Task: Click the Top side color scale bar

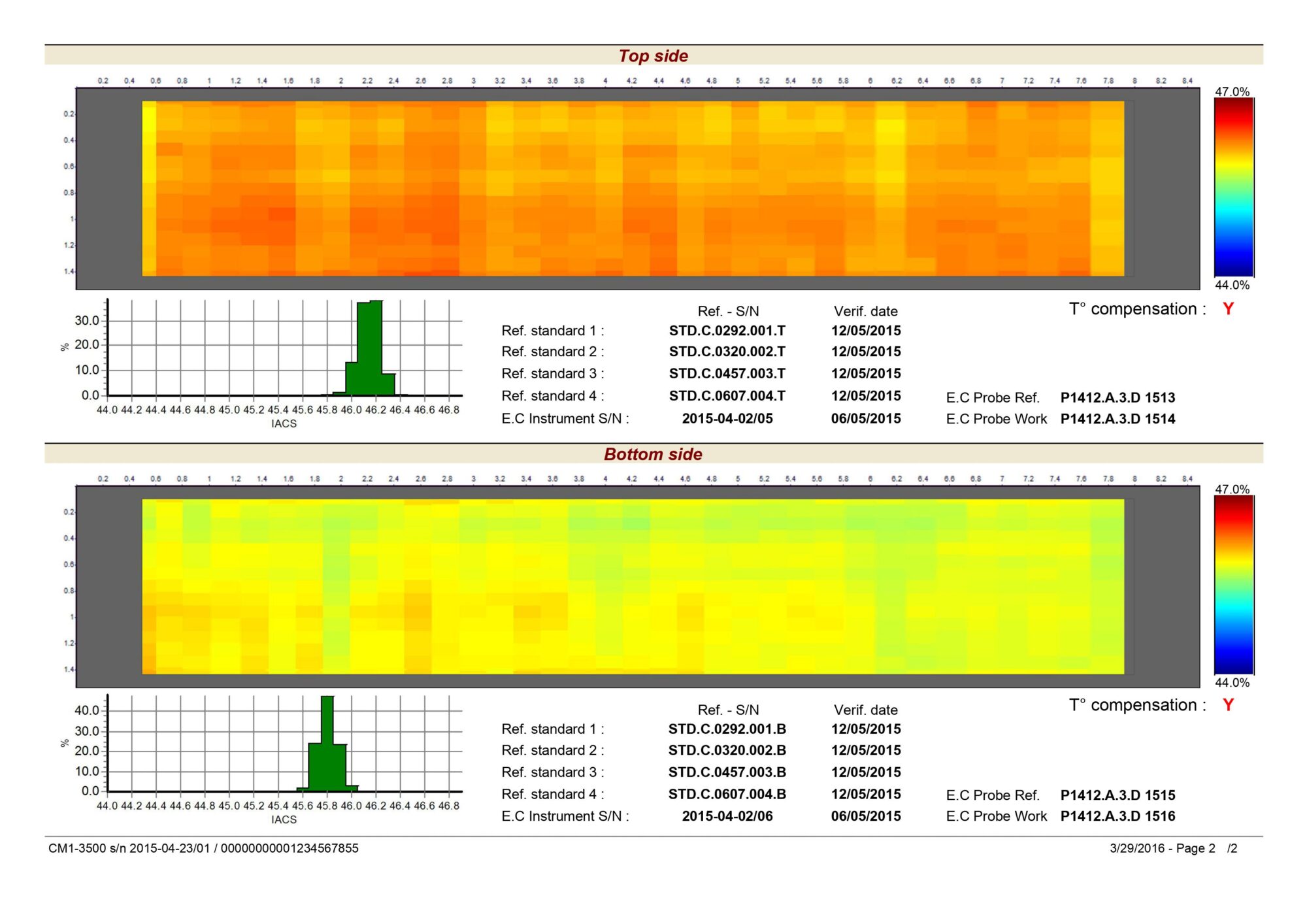Action: (1233, 188)
